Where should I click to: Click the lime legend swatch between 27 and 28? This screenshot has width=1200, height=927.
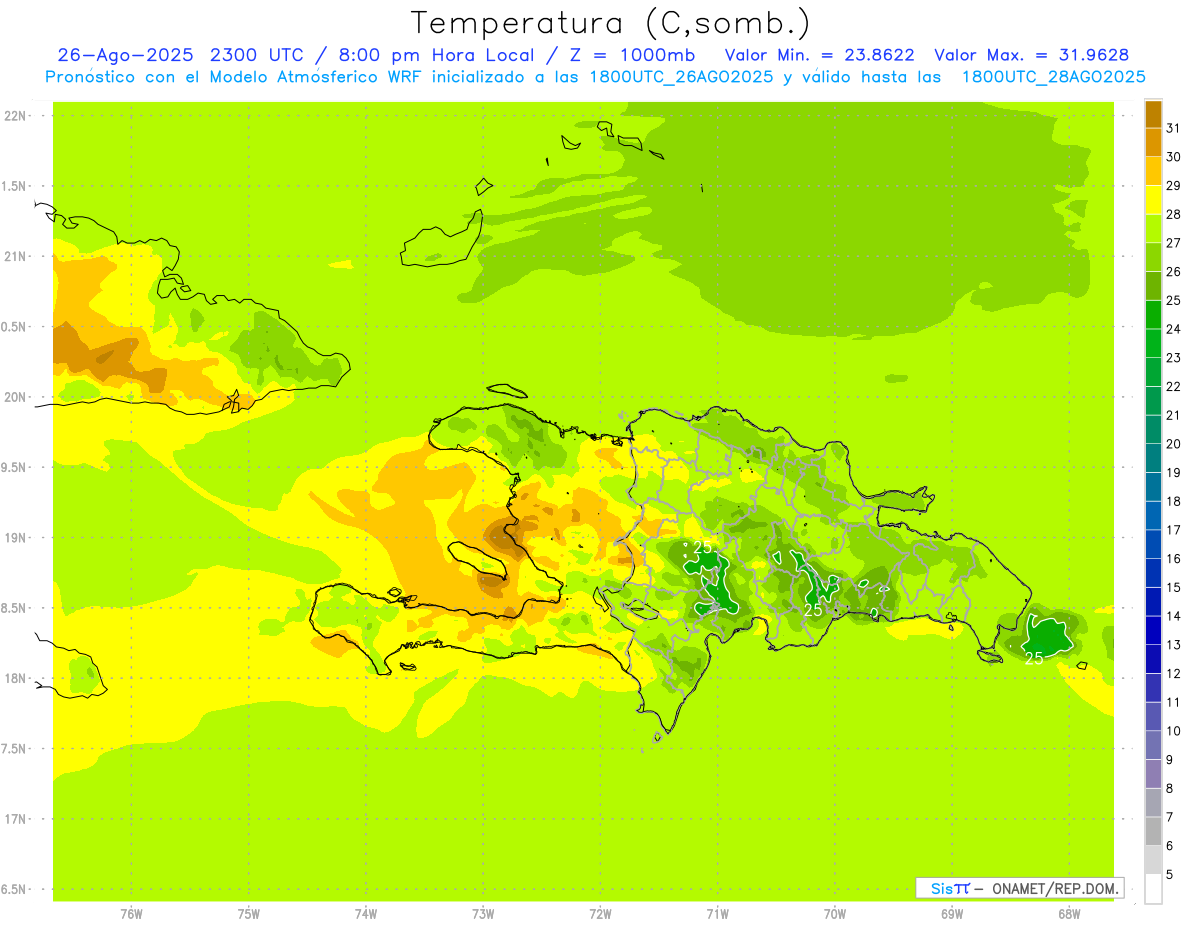pos(1153,229)
